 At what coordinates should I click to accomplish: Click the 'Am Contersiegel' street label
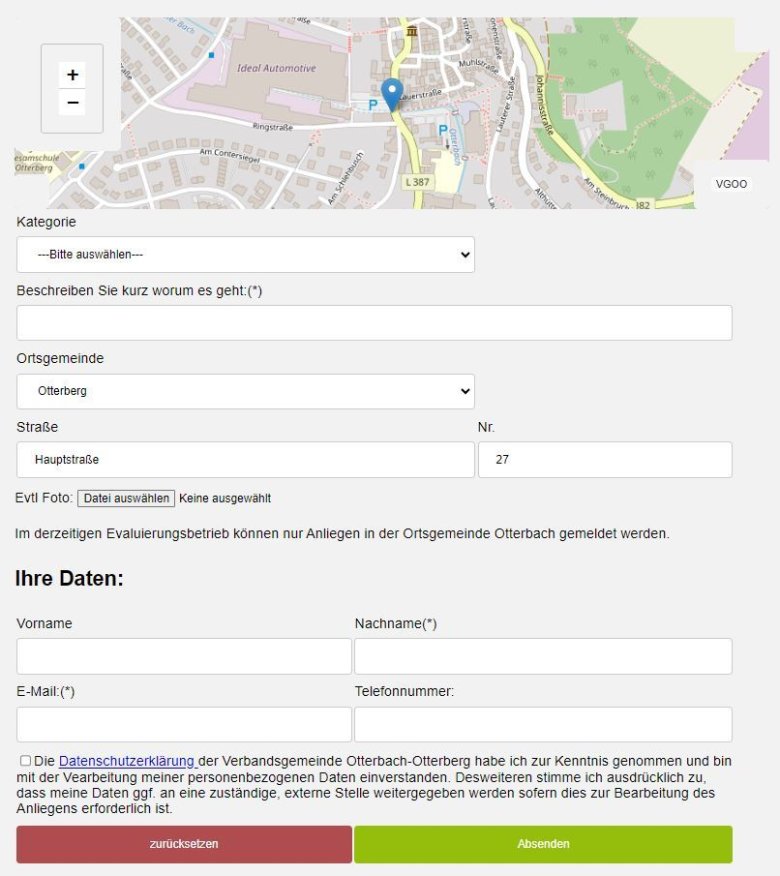point(230,155)
